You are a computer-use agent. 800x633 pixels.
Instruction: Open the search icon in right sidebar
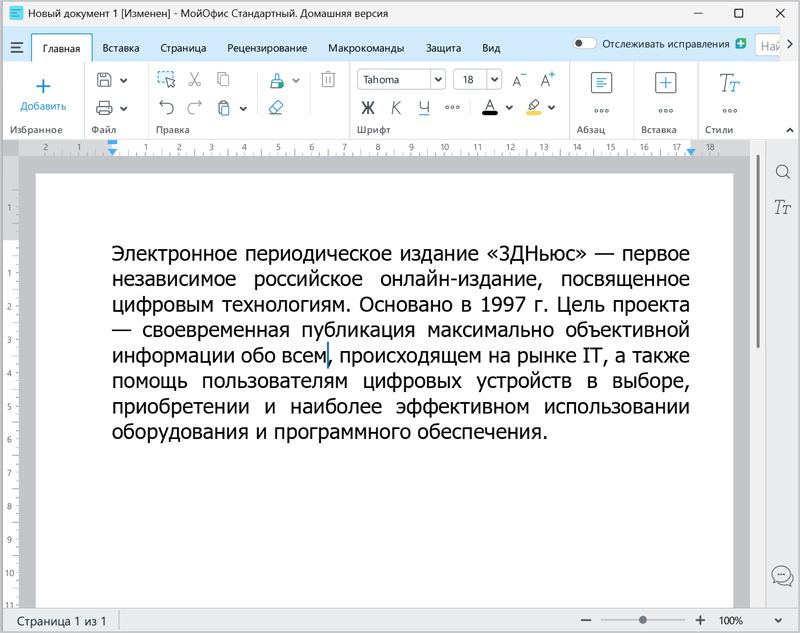782,172
